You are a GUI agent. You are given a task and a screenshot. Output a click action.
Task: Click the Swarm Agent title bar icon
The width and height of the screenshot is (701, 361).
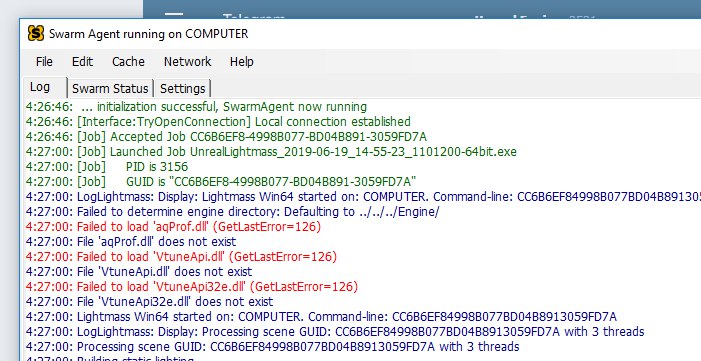(36, 34)
